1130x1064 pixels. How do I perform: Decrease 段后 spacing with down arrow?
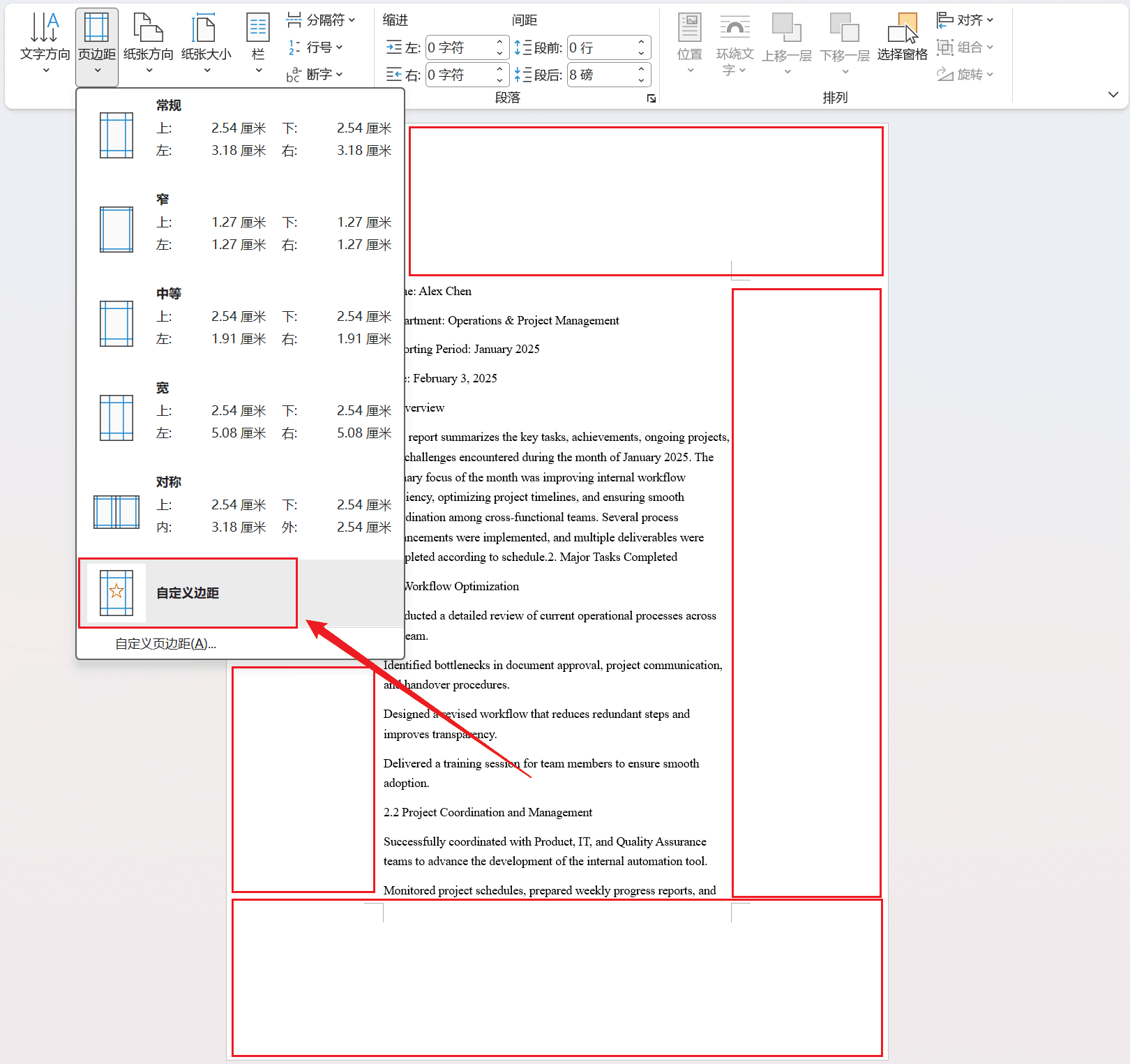point(641,80)
